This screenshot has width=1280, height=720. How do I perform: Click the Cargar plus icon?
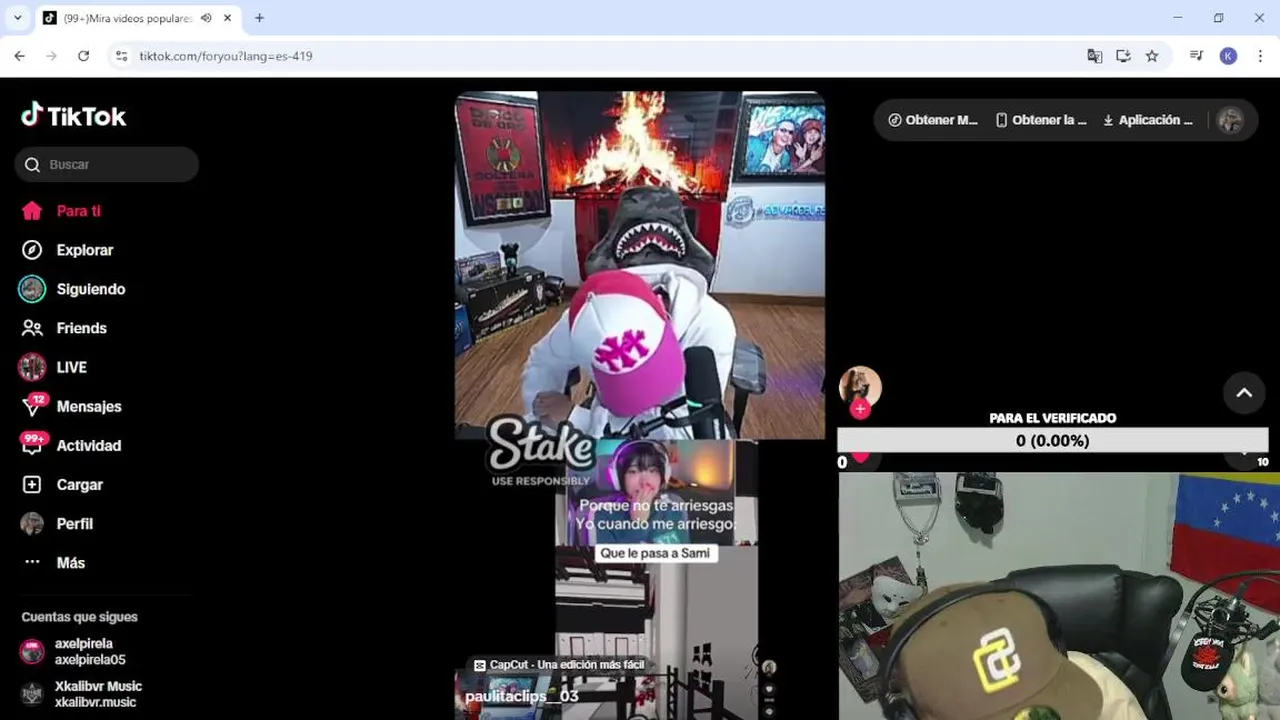point(32,484)
